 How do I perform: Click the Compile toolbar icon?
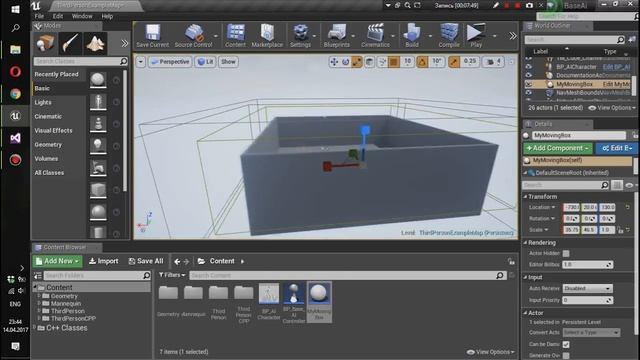click(449, 36)
